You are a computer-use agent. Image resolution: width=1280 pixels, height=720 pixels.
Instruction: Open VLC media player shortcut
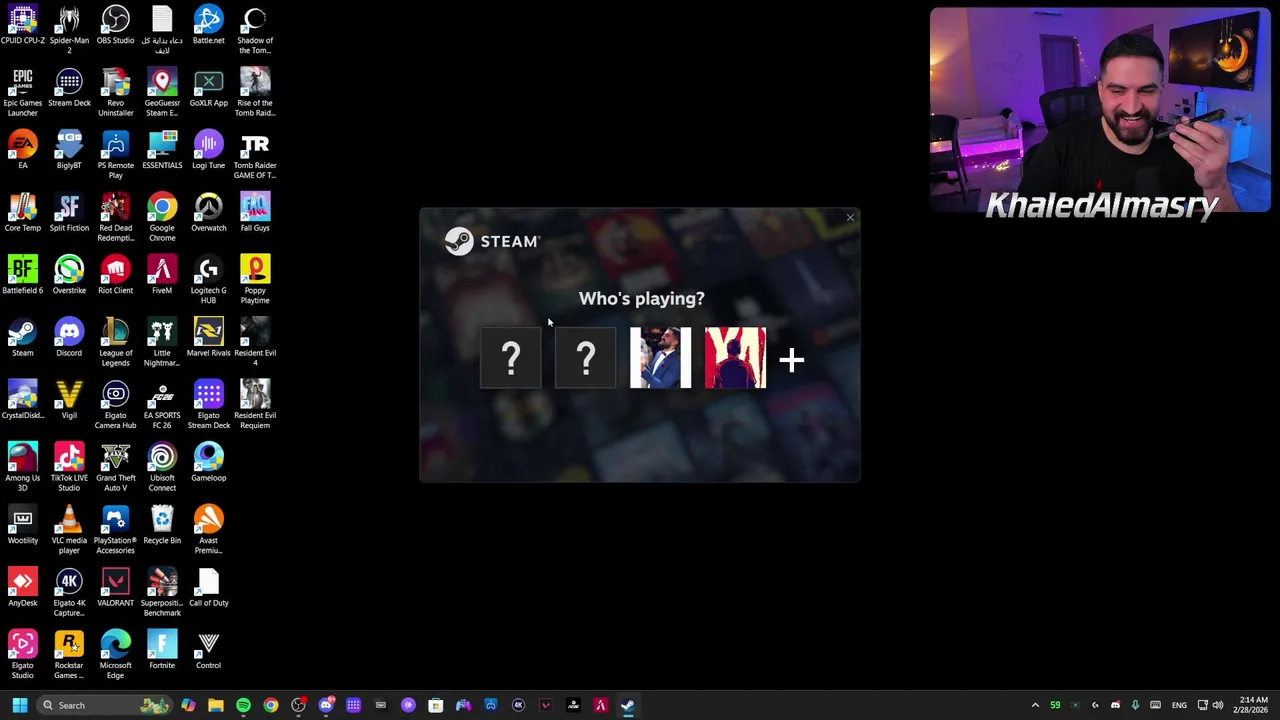coord(69,530)
